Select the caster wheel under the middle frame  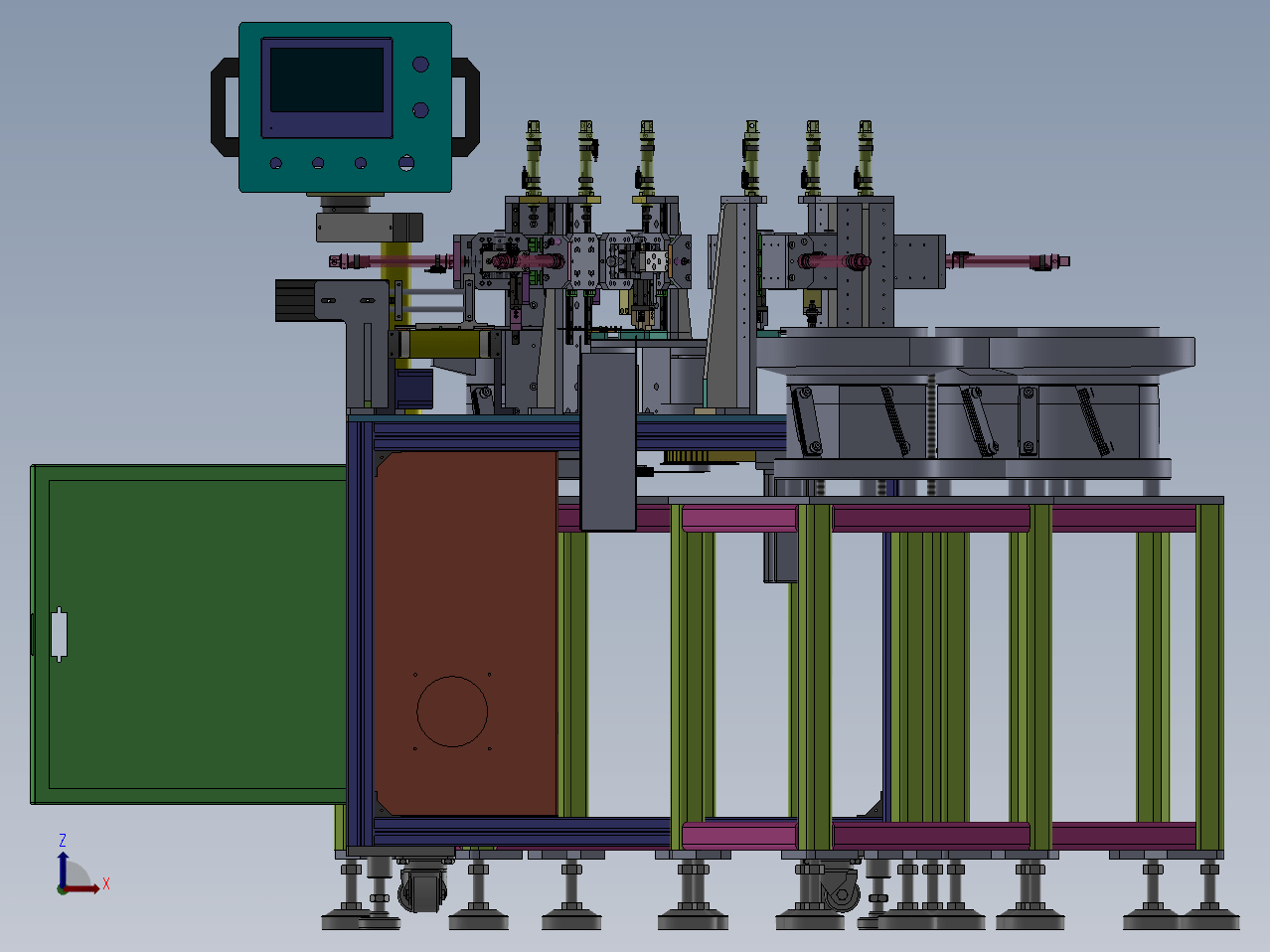841,890
